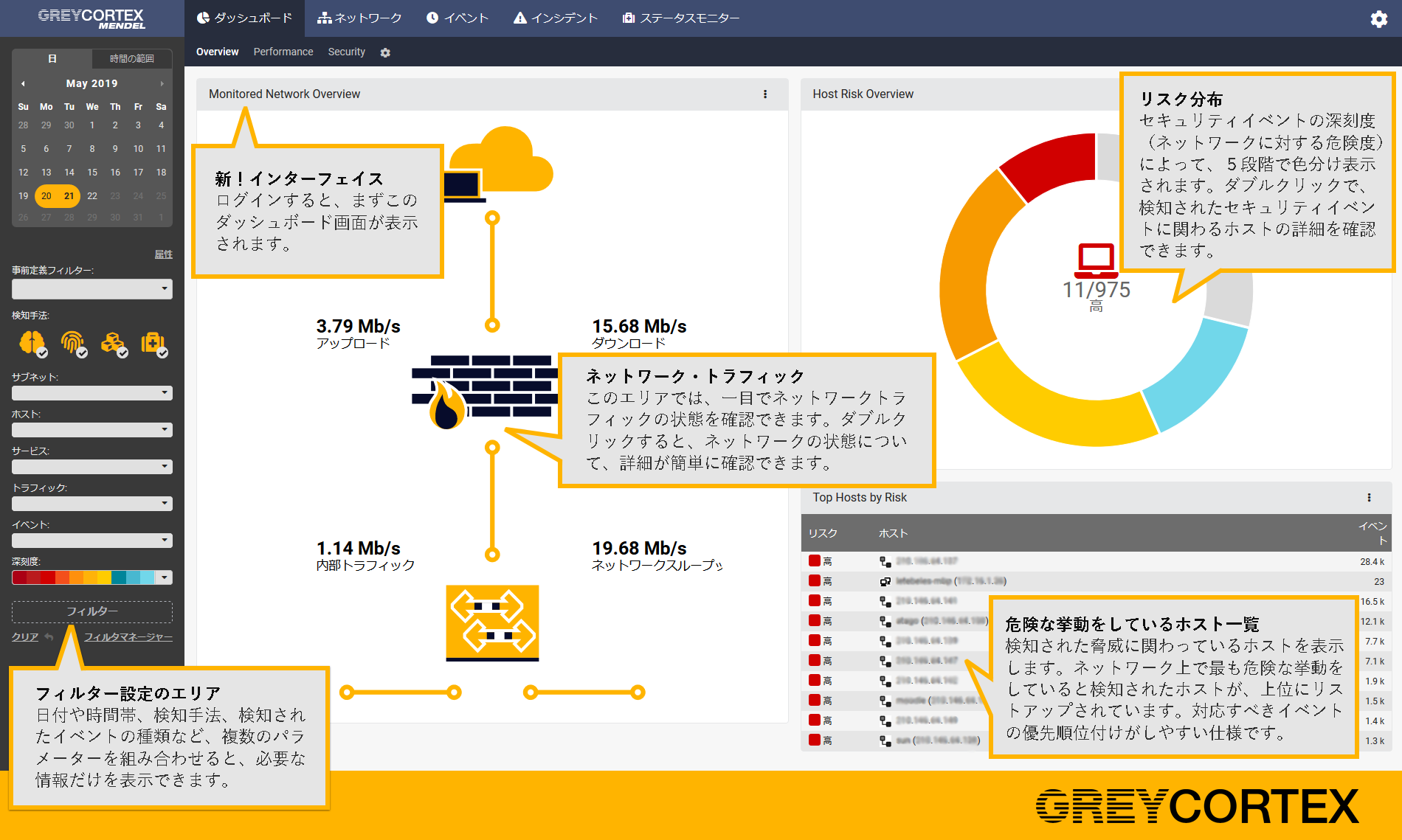Sort the table by the ホスト column

[x=893, y=533]
